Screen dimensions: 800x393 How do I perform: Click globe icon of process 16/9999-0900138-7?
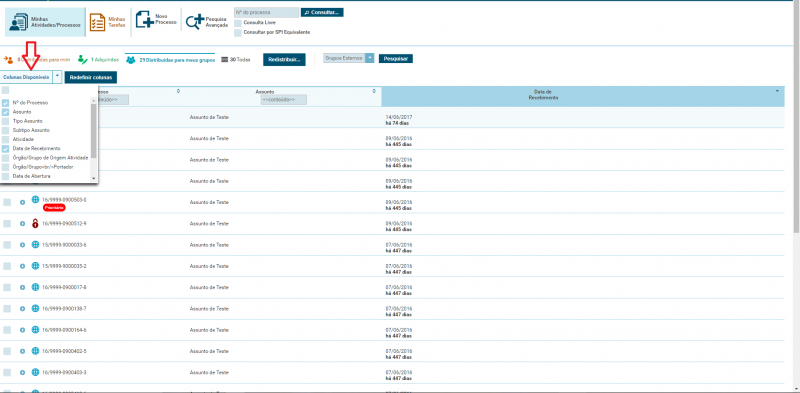point(35,308)
